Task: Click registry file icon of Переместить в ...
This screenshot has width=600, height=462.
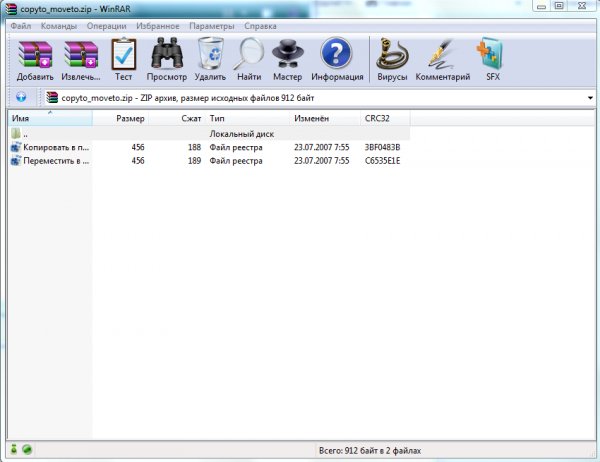Action: [16, 160]
